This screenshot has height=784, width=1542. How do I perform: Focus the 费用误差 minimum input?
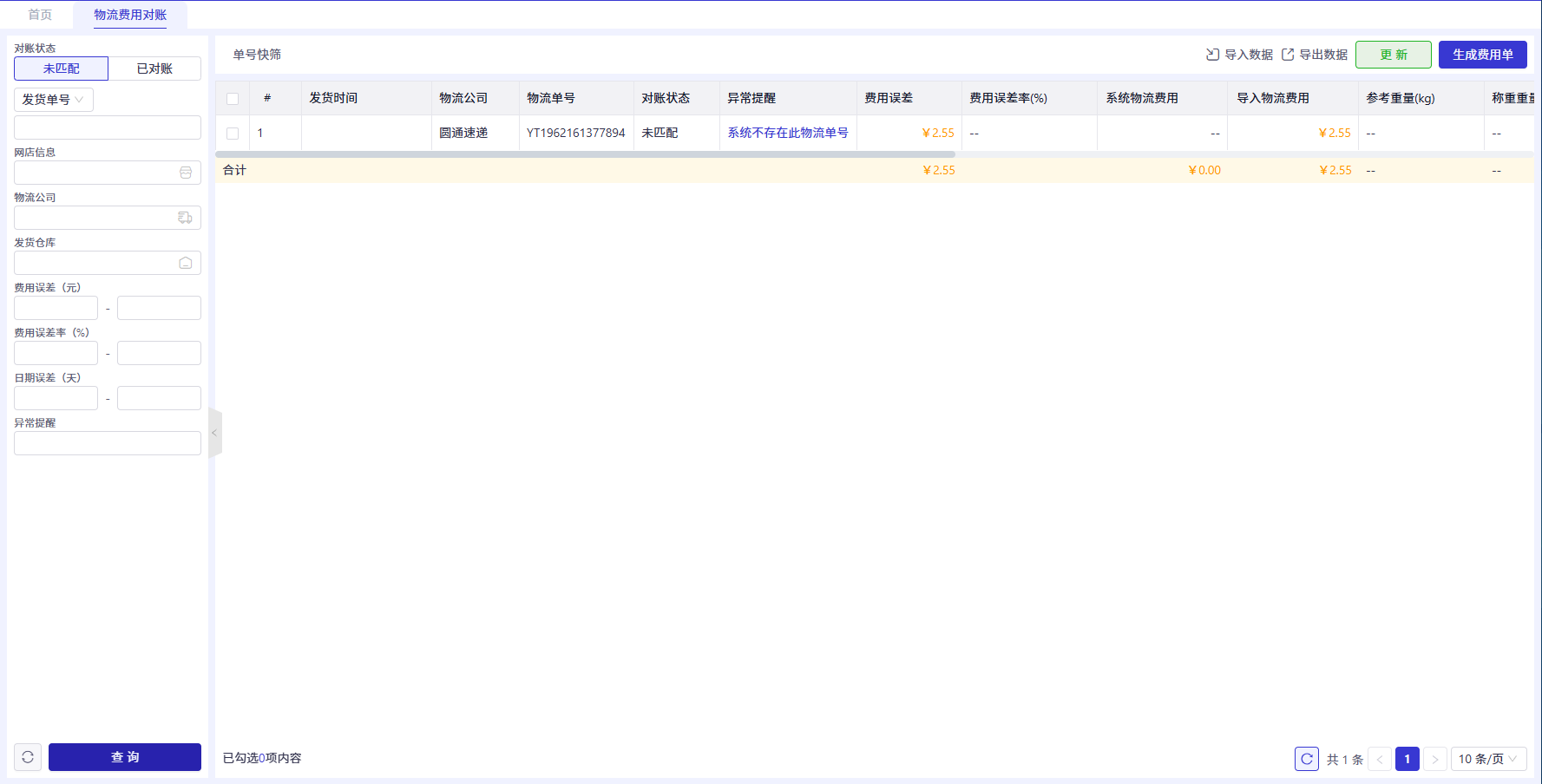[x=56, y=308]
